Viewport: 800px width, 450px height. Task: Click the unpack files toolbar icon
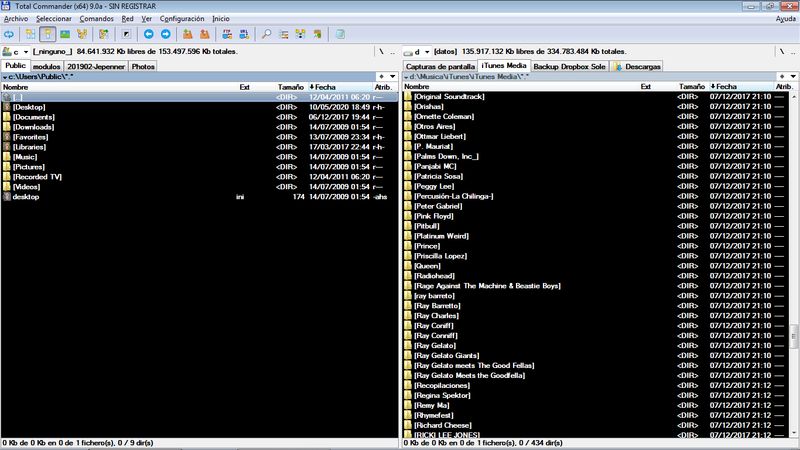click(x=205, y=34)
